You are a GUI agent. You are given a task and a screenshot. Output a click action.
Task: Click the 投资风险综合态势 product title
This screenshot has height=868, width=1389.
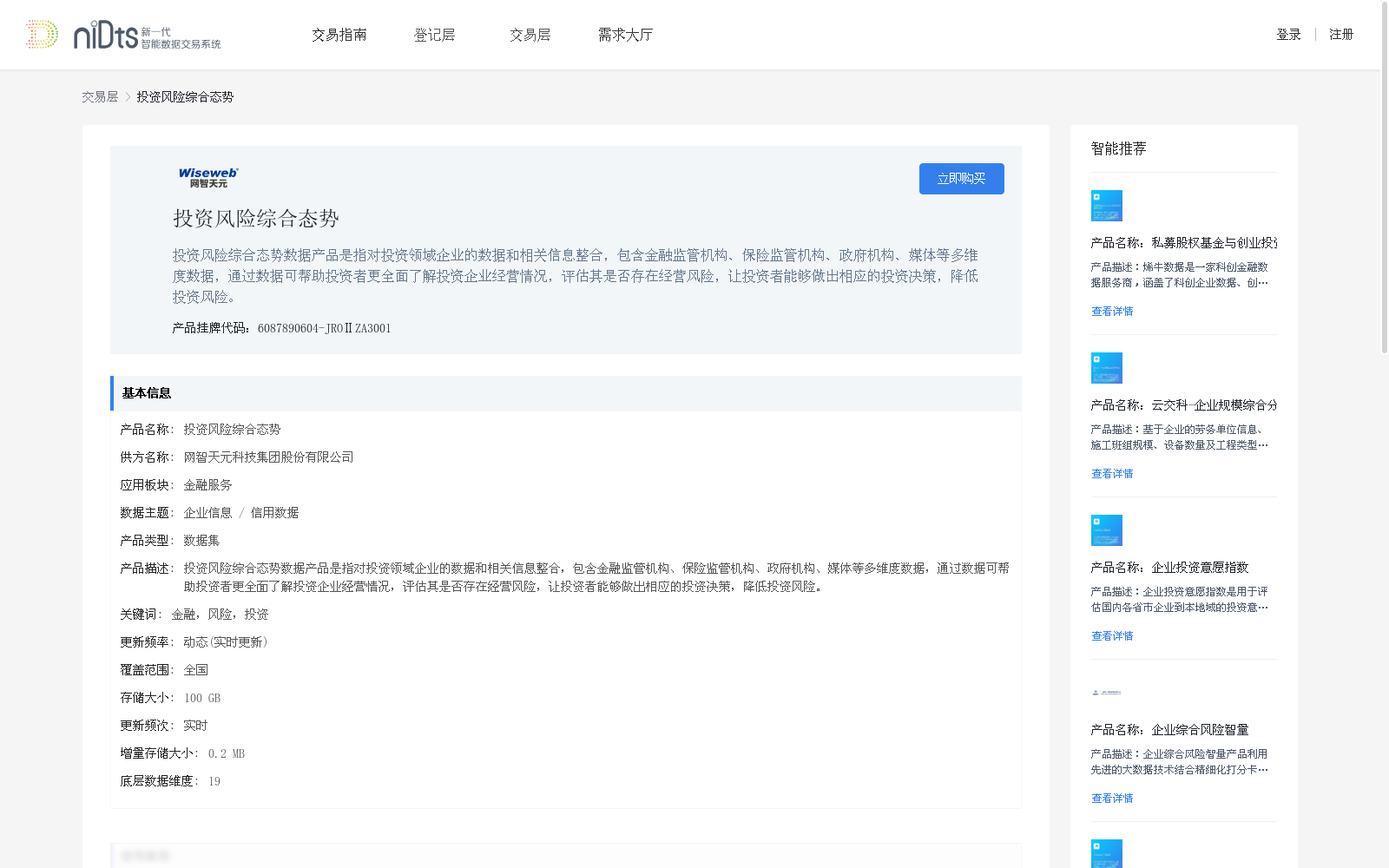pyautogui.click(x=256, y=219)
